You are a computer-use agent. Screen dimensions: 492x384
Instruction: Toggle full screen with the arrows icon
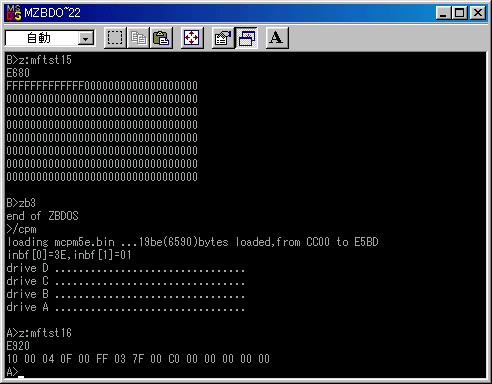(192, 38)
